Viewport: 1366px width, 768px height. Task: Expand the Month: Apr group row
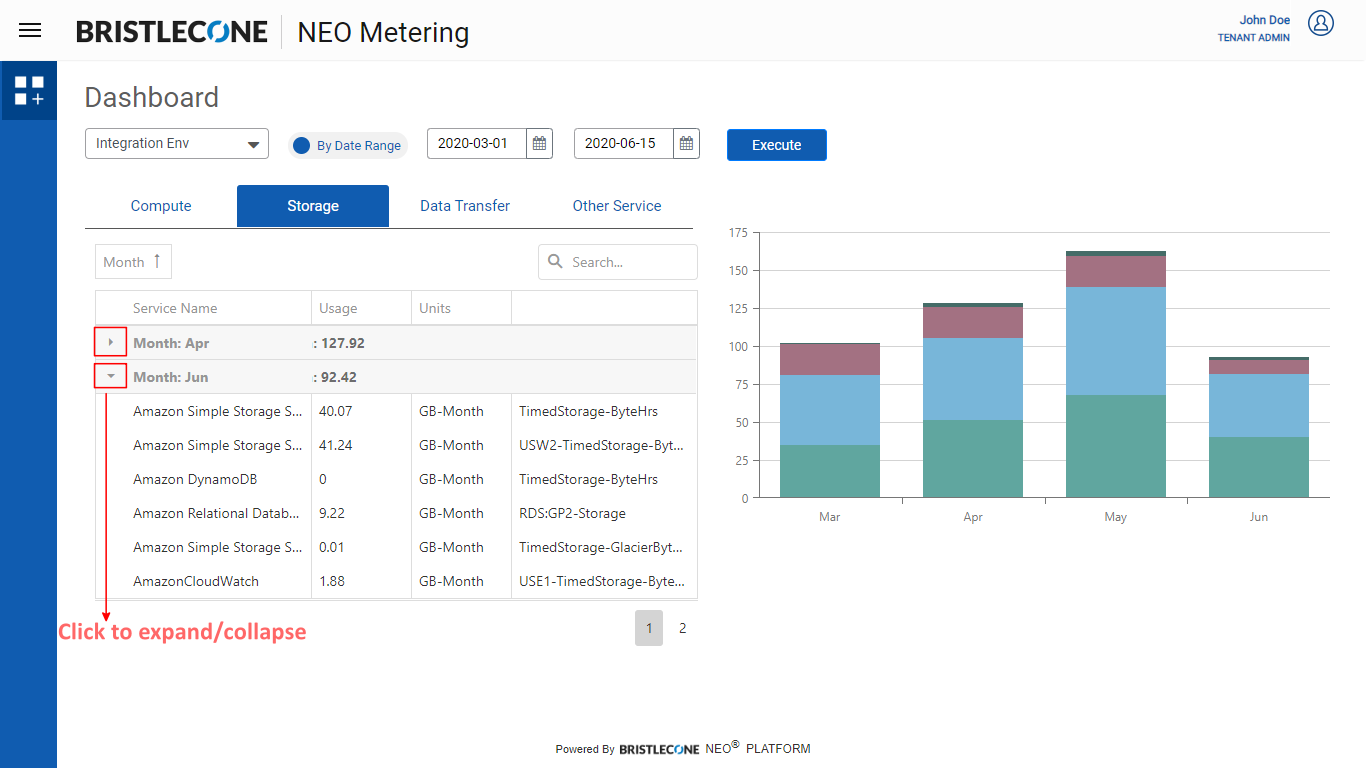point(111,342)
